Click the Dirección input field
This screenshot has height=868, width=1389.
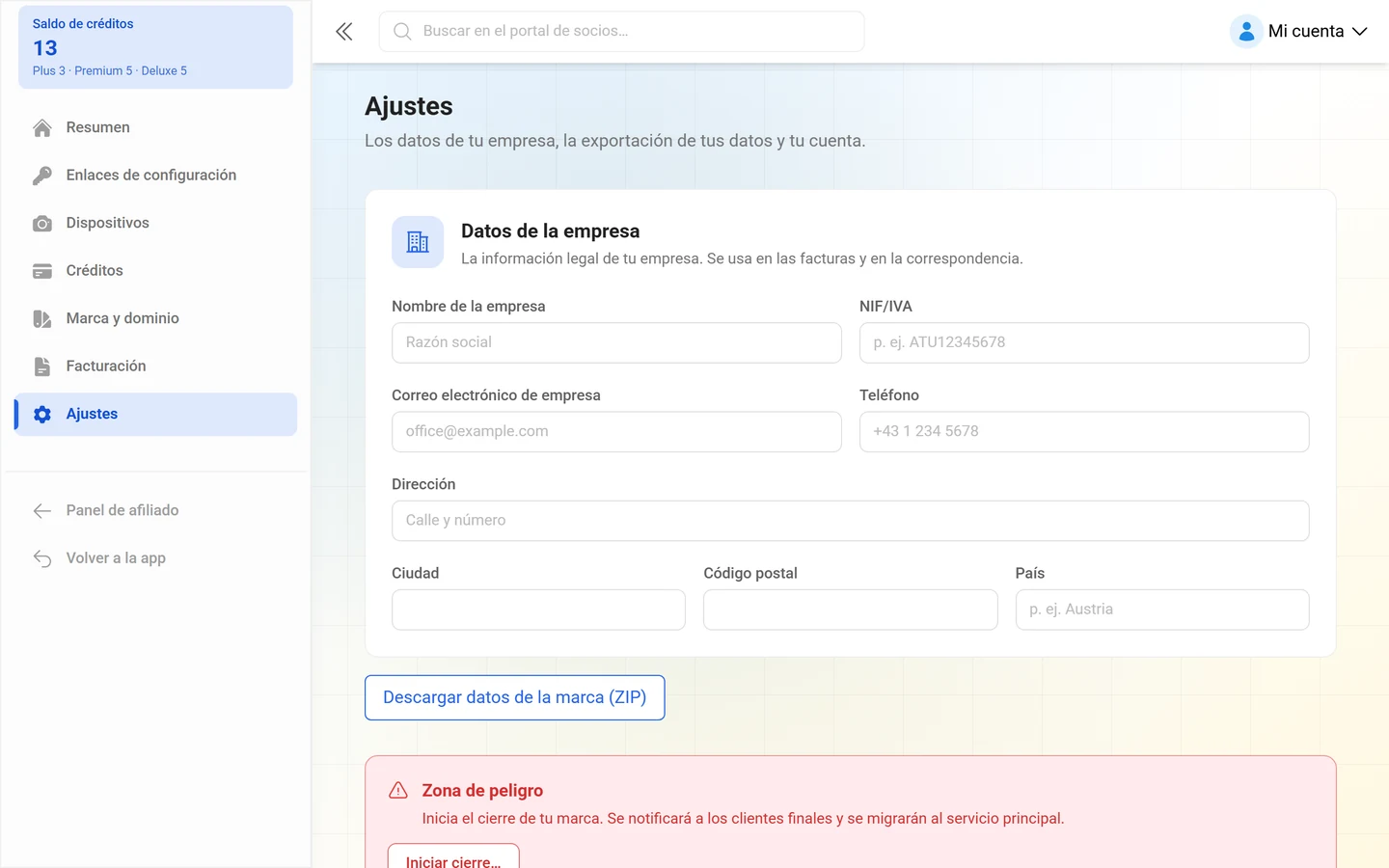pyautogui.click(x=851, y=521)
